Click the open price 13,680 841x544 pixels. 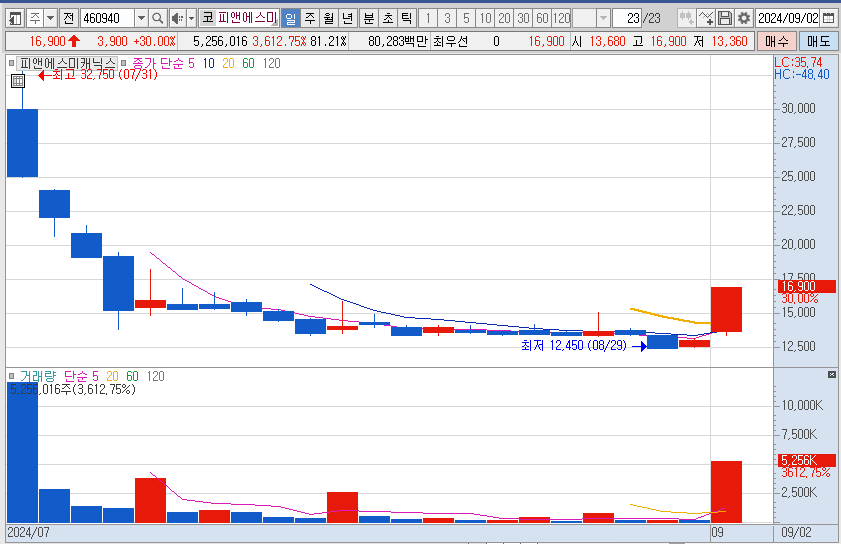[607, 41]
